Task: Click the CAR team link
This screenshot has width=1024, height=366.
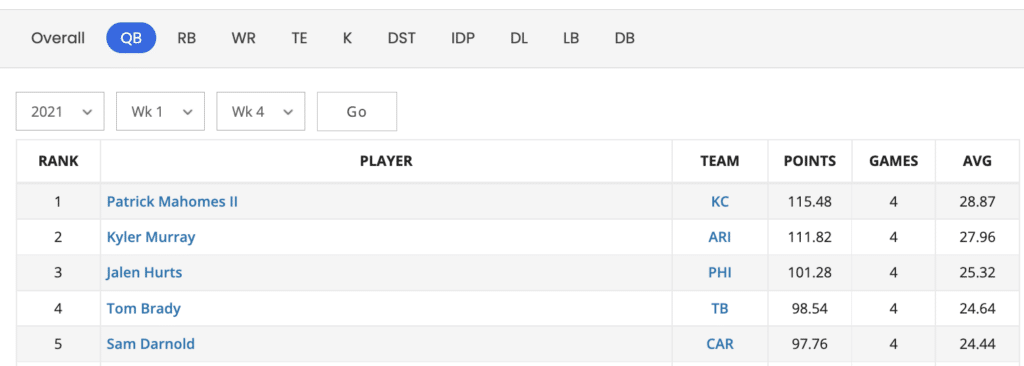Action: tap(720, 343)
